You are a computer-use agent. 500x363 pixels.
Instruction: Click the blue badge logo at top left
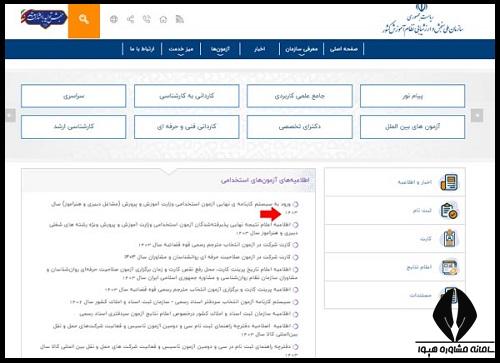pyautogui.click(x=44, y=18)
